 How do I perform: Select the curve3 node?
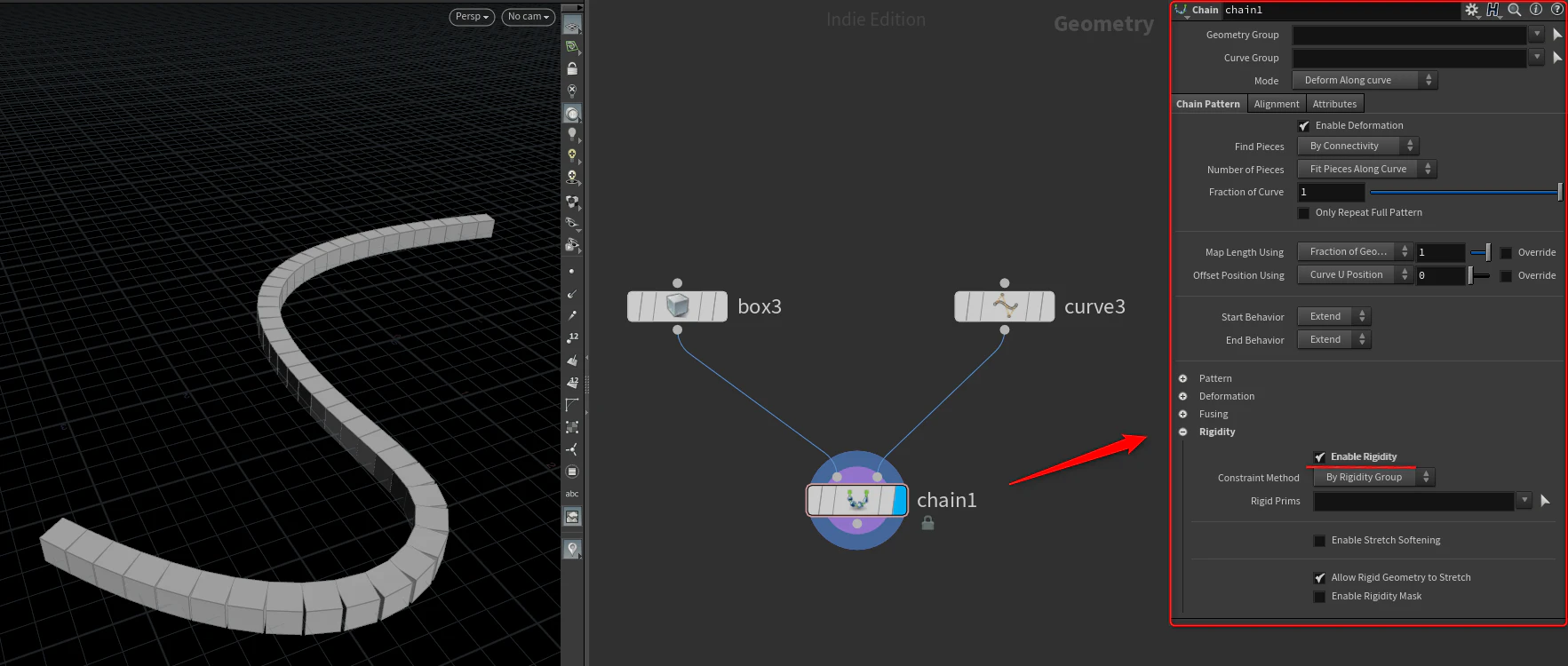point(1004,306)
